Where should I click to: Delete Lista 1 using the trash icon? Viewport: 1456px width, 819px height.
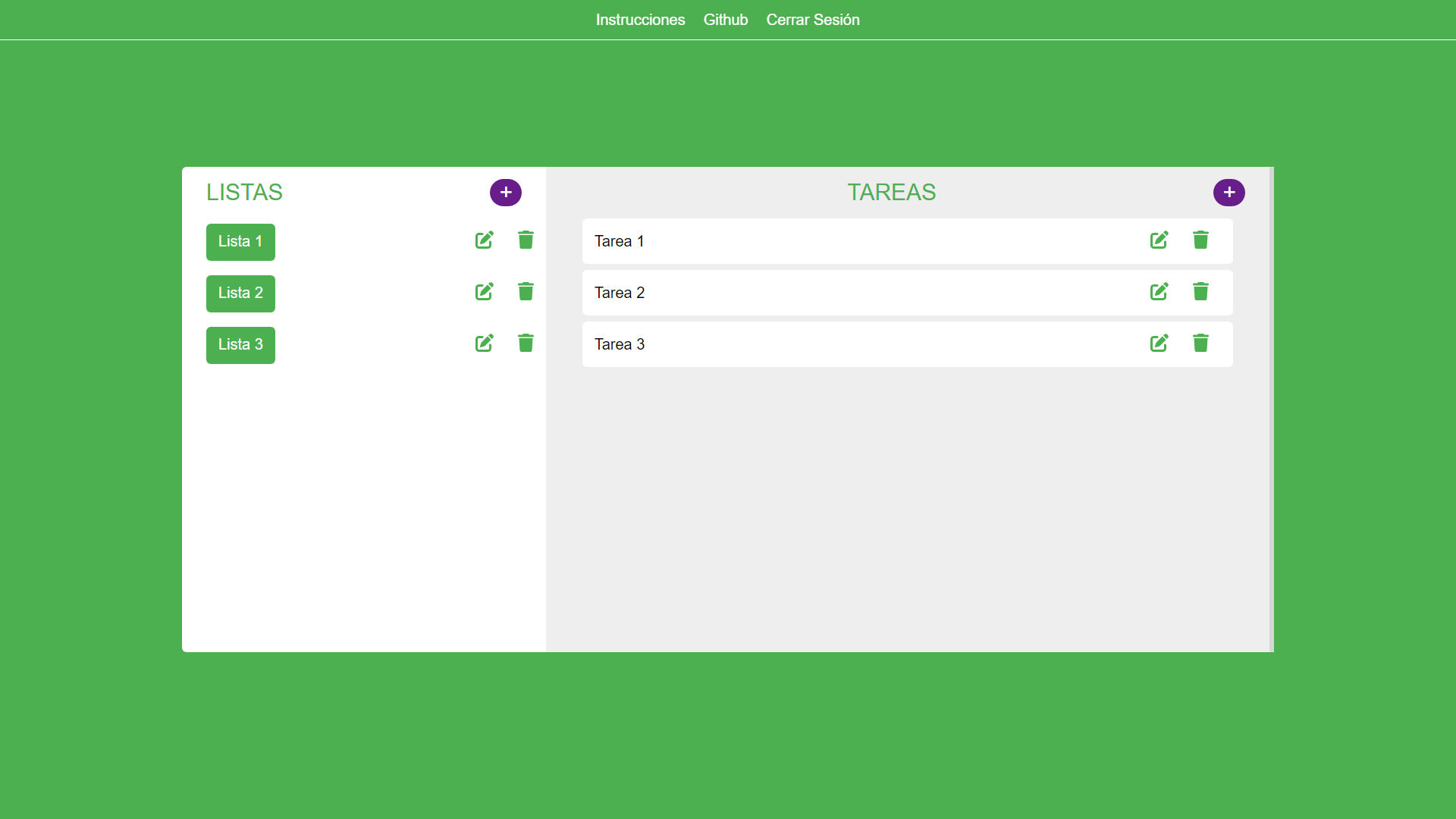pos(526,240)
